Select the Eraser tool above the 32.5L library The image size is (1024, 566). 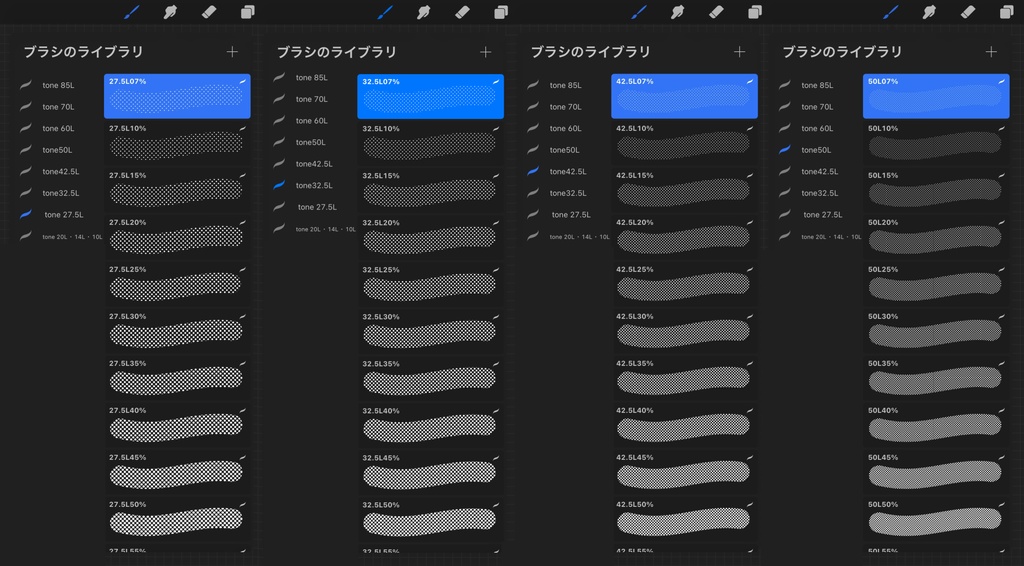point(462,12)
